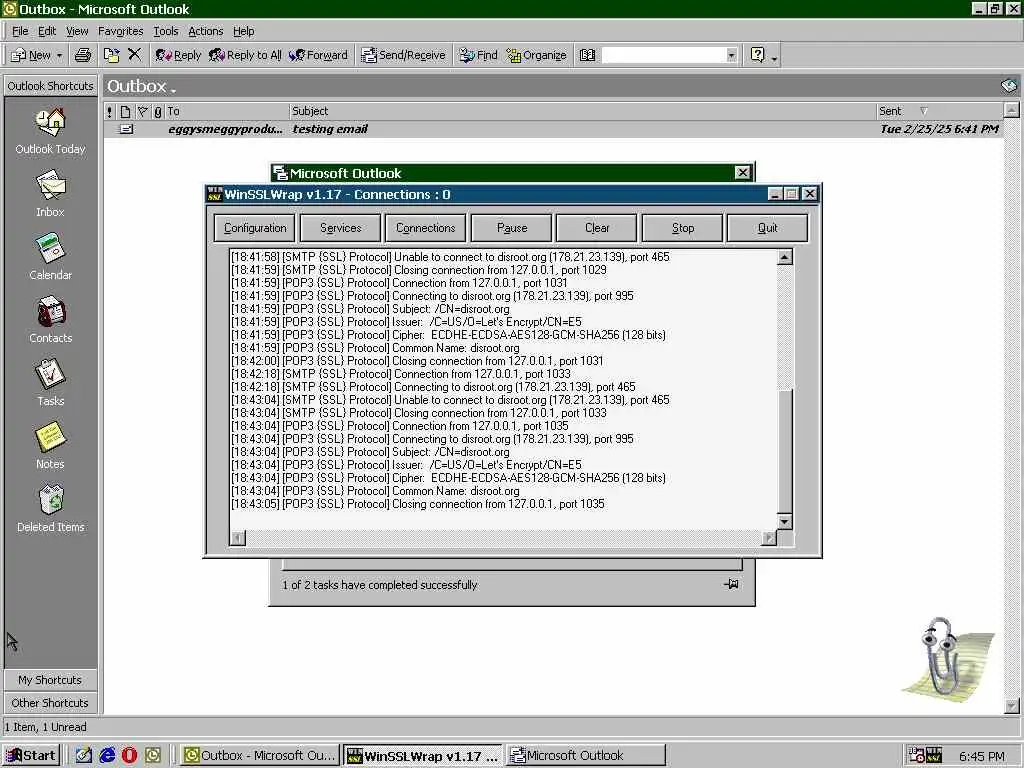
Task: Click the Stop button in WinSSLWrap
Action: click(682, 228)
